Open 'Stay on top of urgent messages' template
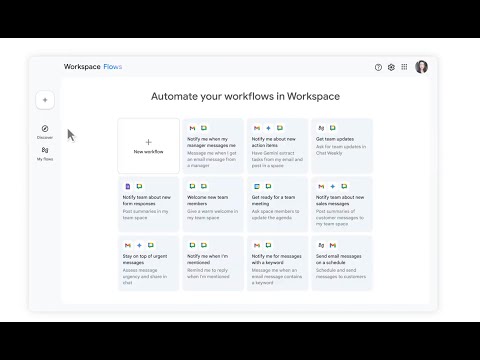This screenshot has height=360, width=480. (x=148, y=263)
